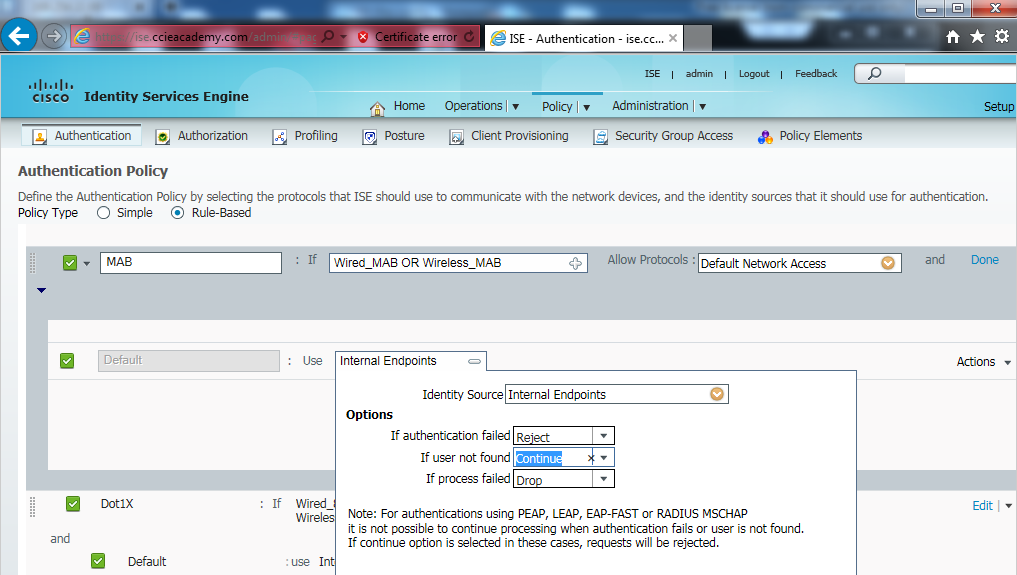Toggle the Dot1X rule enabled checkbox
This screenshot has width=1017, height=575.
73,504
